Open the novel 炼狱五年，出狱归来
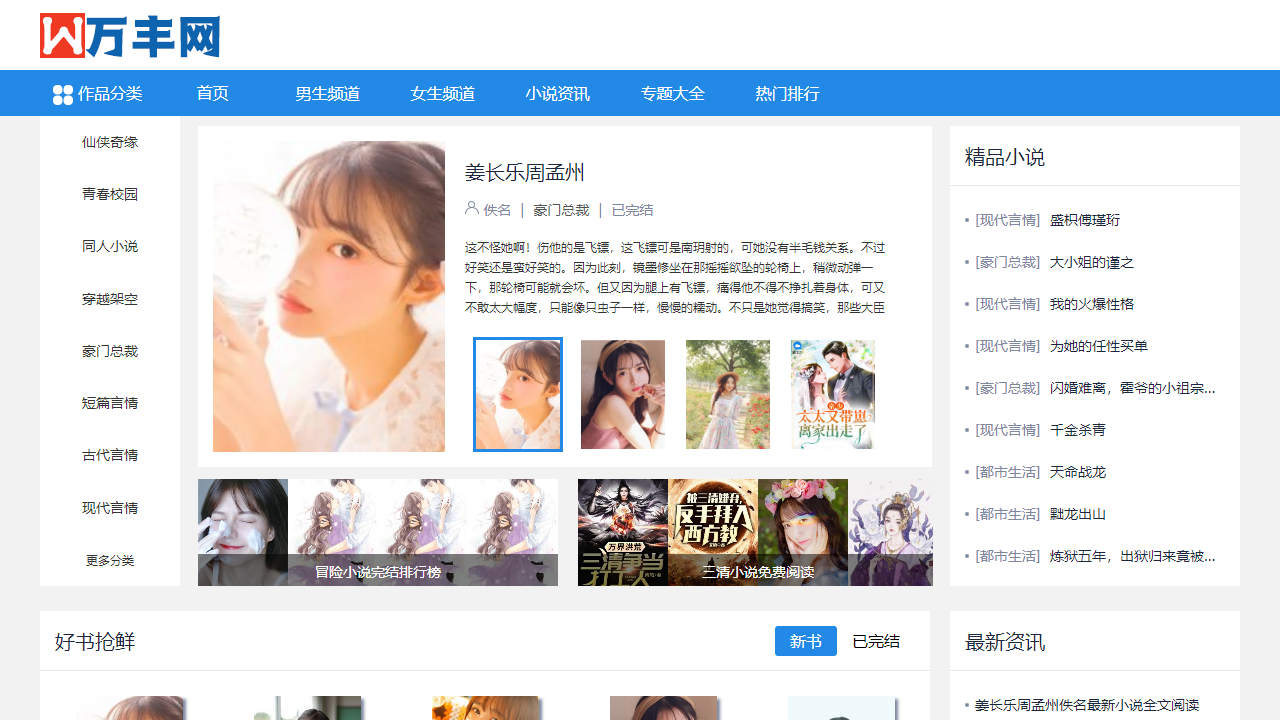The width and height of the screenshot is (1280, 720). pyautogui.click(x=1133, y=556)
